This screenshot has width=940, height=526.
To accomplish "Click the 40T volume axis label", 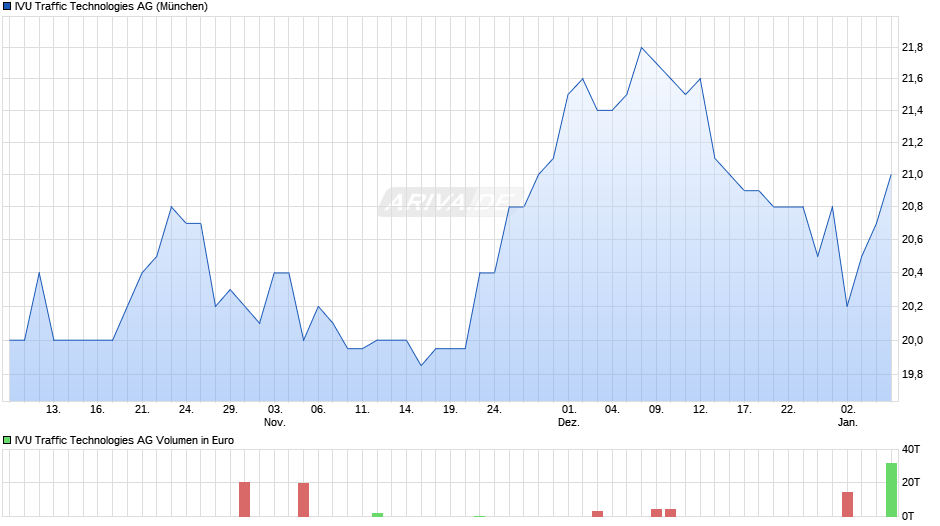I will pyautogui.click(x=911, y=449).
